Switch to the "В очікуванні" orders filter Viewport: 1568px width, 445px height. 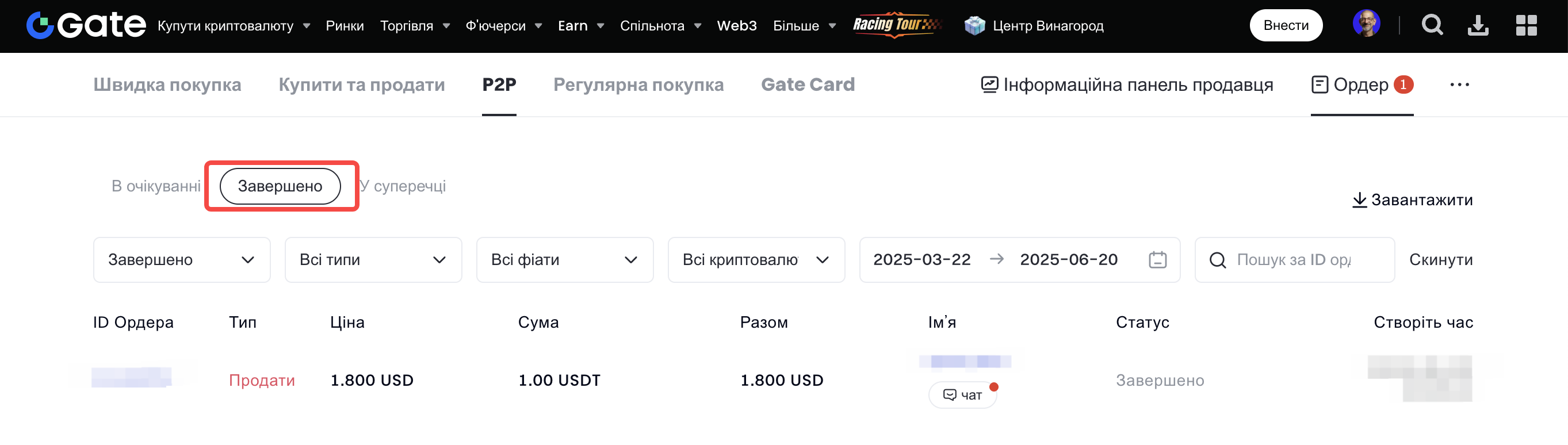156,186
